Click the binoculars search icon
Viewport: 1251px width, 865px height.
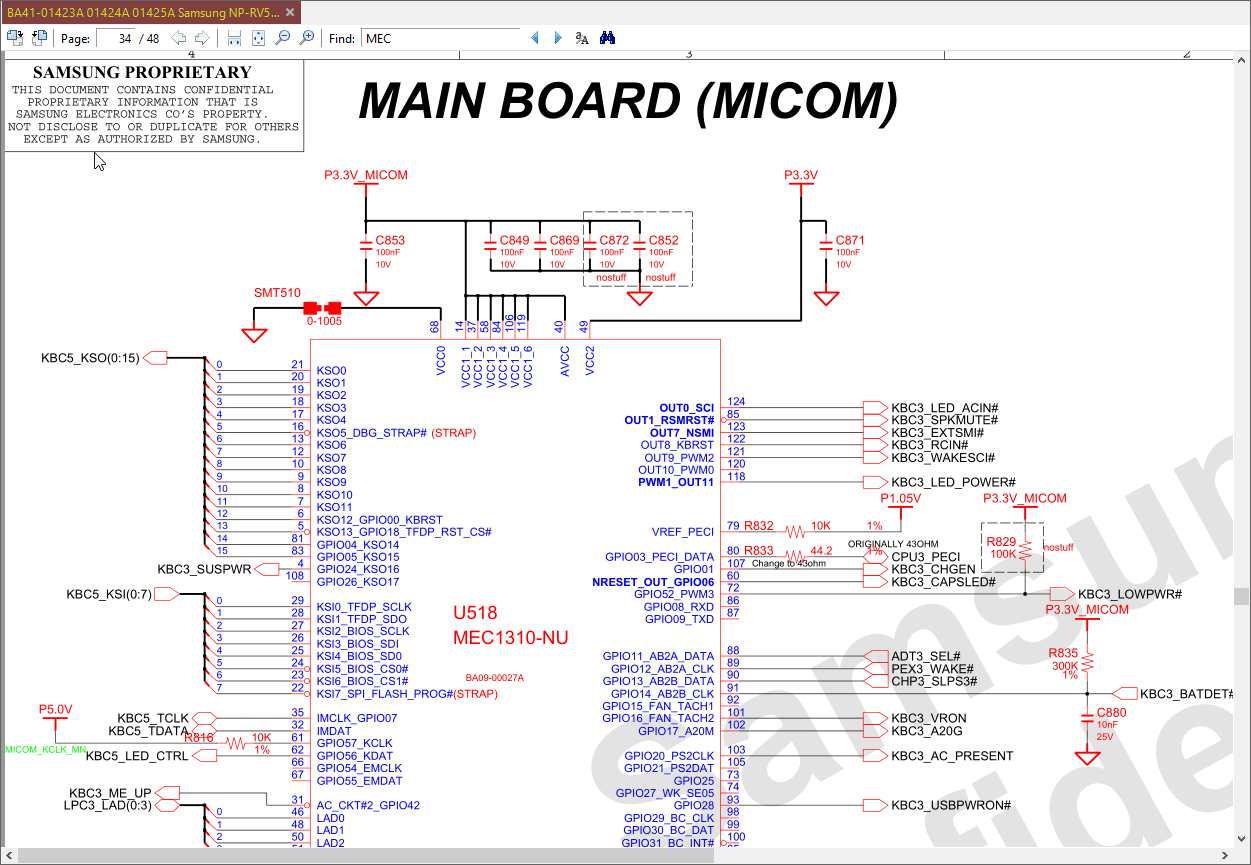[x=607, y=38]
